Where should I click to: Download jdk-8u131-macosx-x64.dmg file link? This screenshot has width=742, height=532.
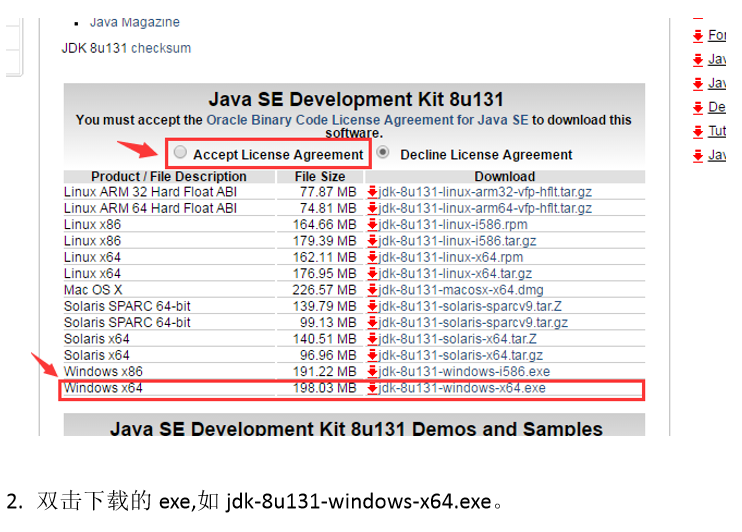(x=461, y=290)
